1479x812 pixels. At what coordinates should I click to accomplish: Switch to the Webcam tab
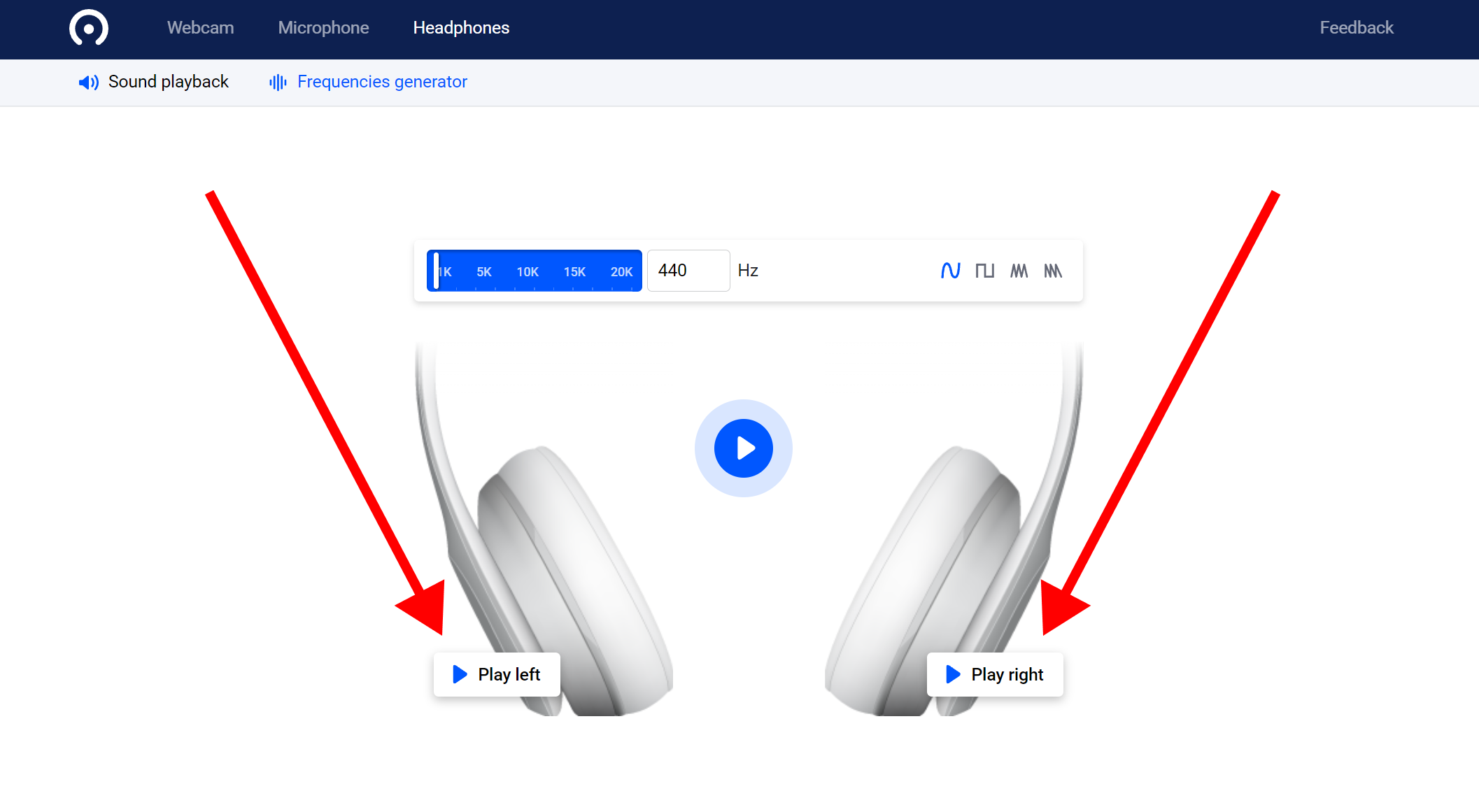(200, 28)
